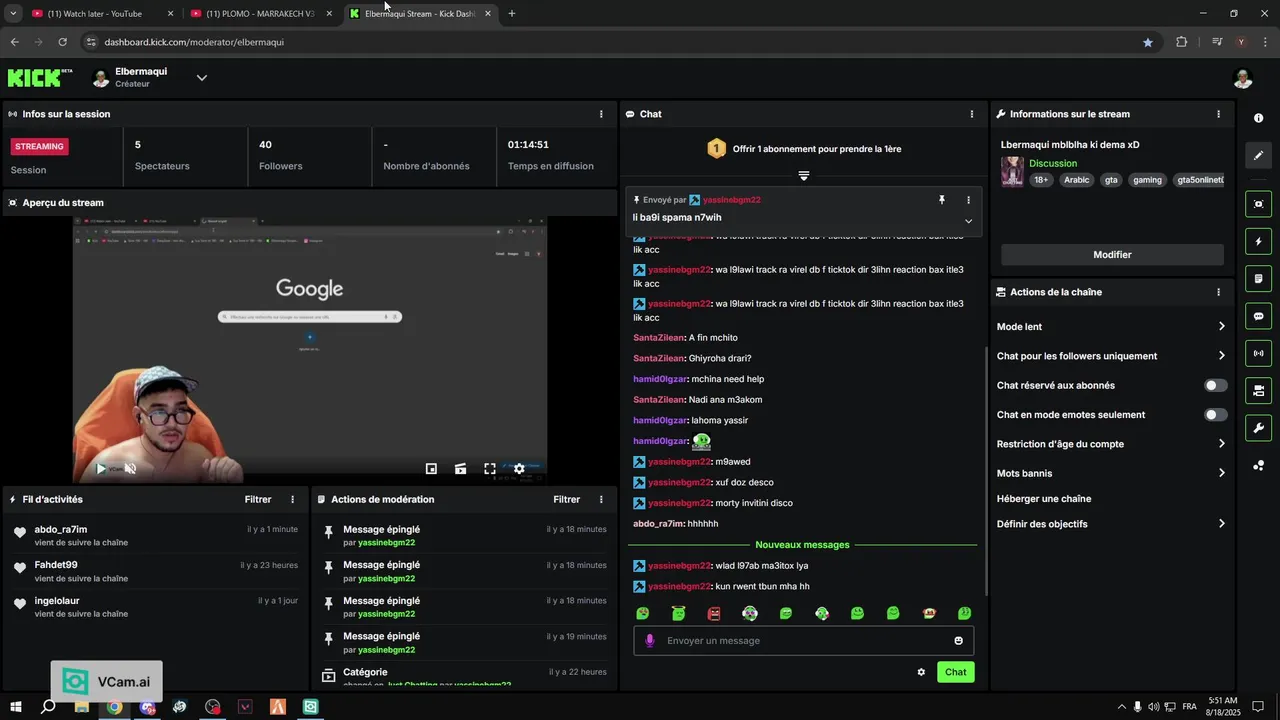Open the emoji picker in message box
The width and height of the screenshot is (1280, 720).
click(958, 641)
